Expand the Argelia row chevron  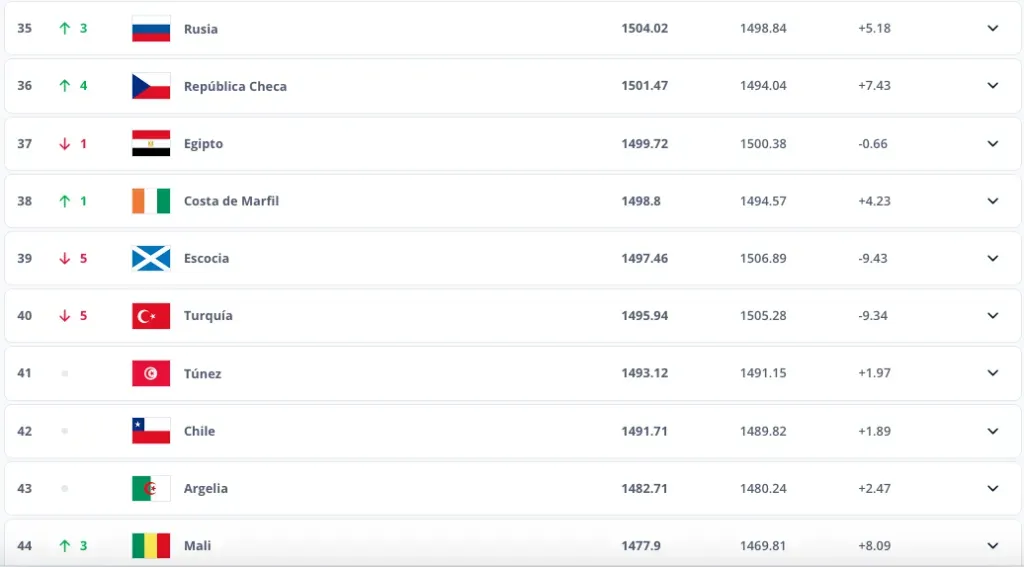point(992,488)
